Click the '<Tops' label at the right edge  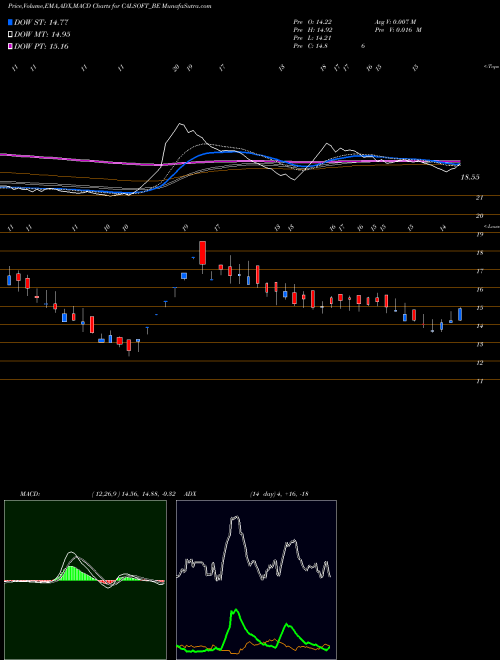click(491, 67)
